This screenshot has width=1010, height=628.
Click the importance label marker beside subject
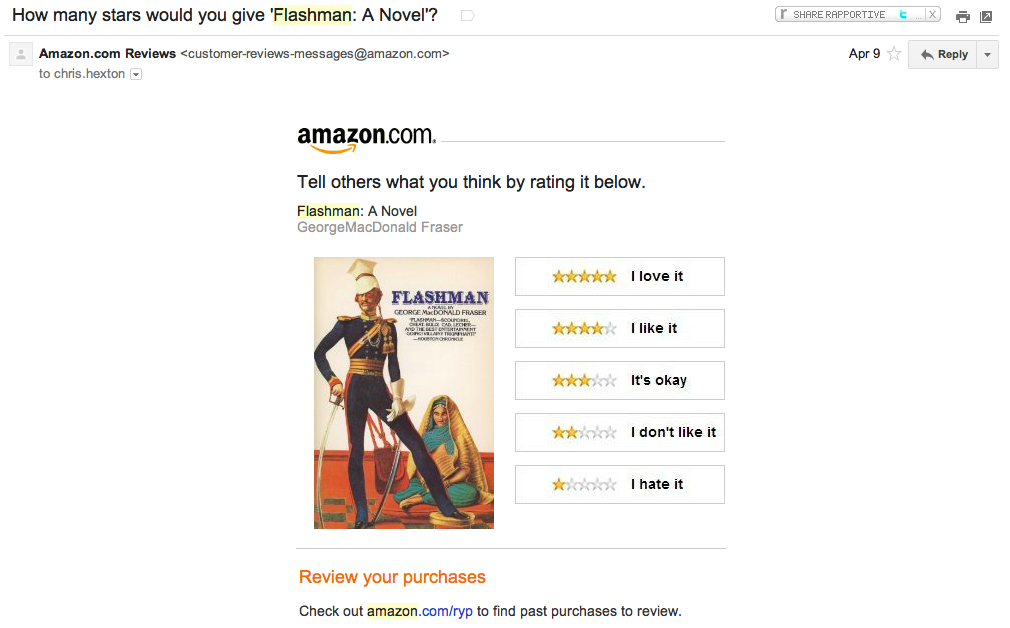click(467, 16)
